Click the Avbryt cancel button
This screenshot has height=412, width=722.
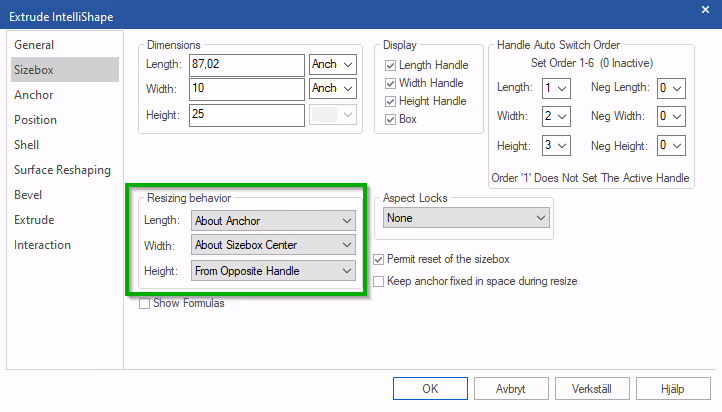(x=511, y=389)
